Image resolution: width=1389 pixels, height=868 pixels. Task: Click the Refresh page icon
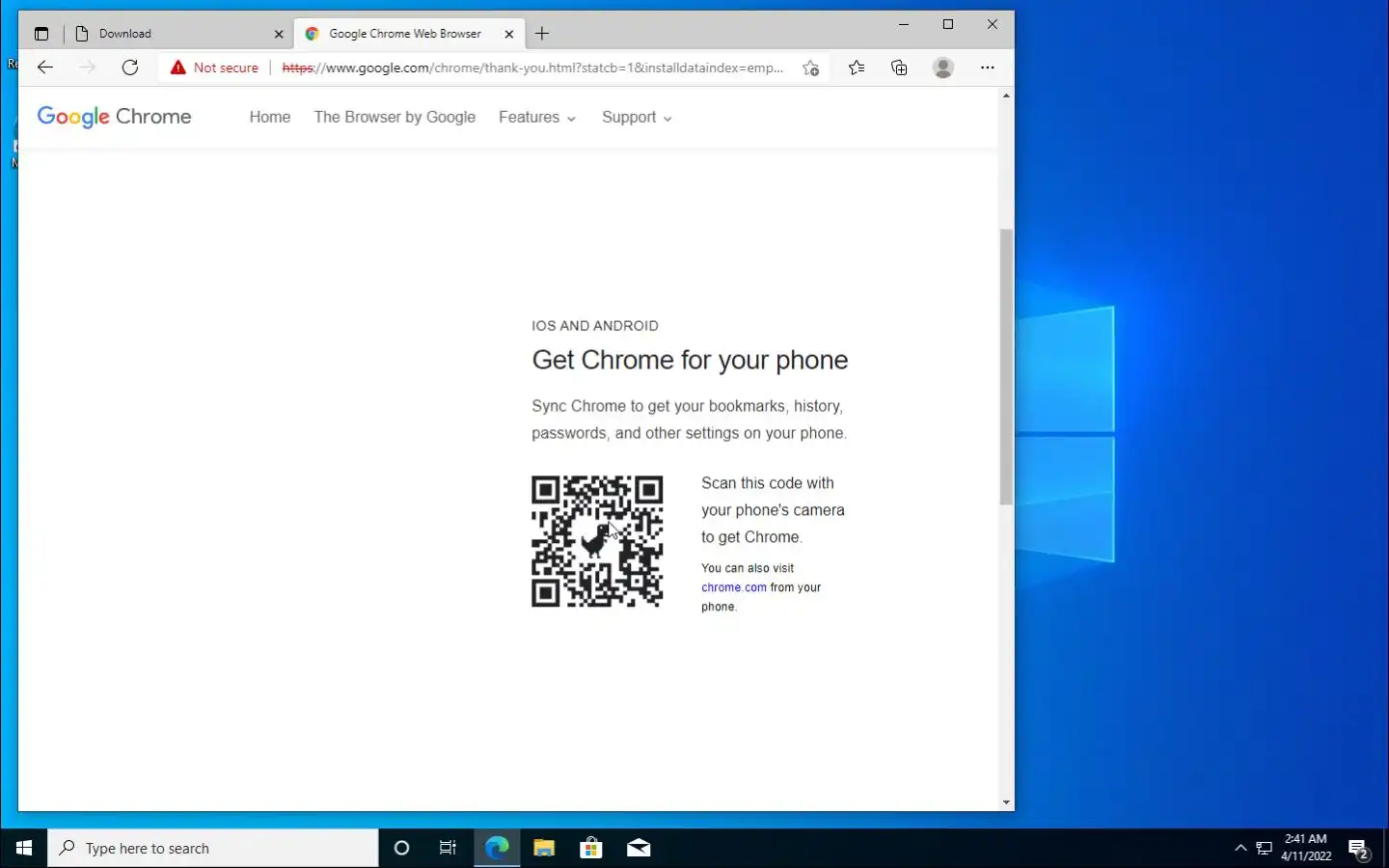click(130, 68)
